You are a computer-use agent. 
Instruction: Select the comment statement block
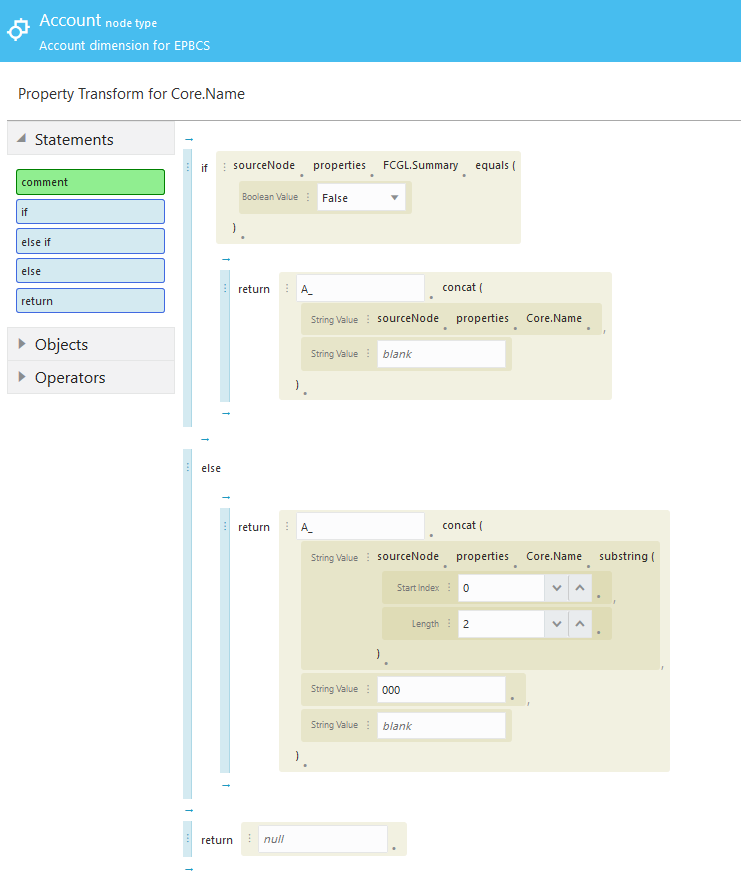(x=90, y=182)
